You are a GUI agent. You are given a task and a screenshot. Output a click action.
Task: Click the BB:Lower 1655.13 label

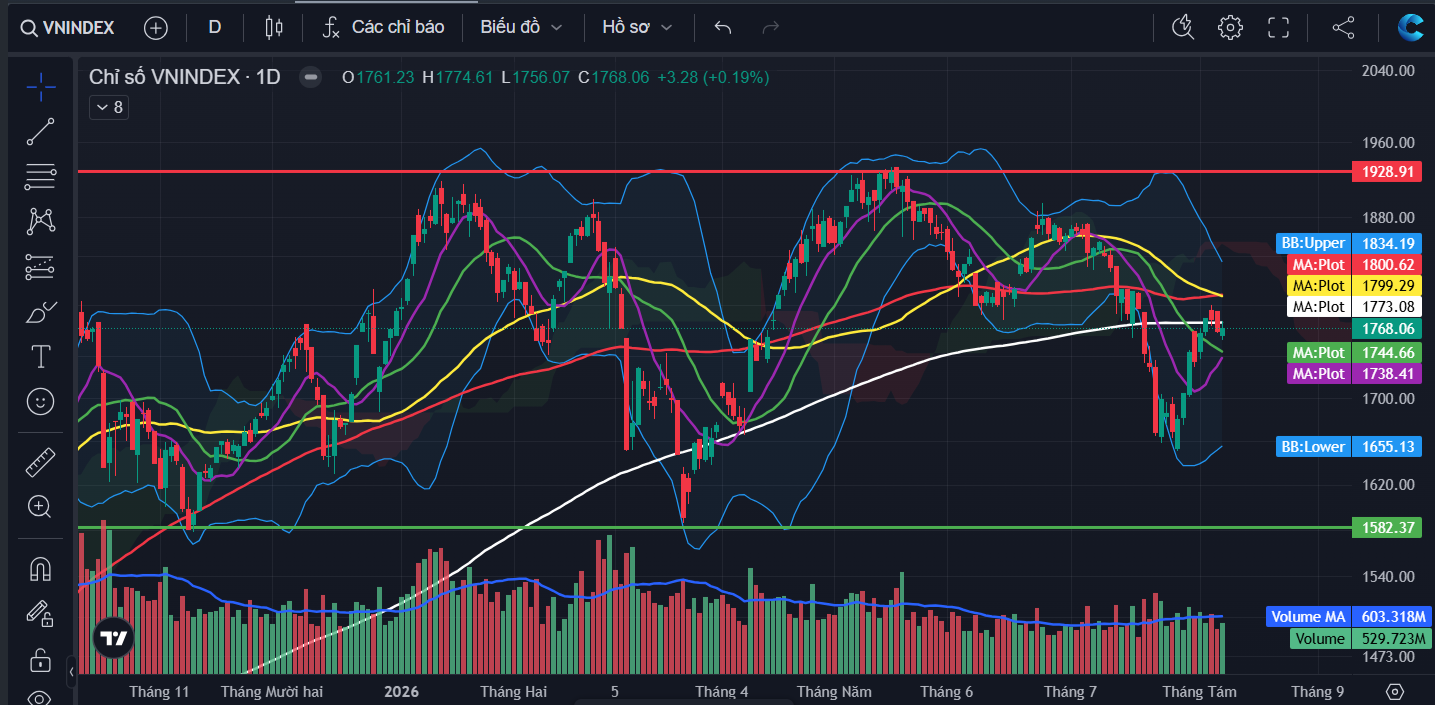tap(1347, 446)
